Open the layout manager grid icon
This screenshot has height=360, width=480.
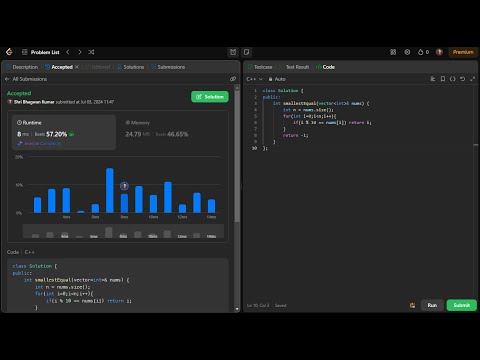point(393,52)
